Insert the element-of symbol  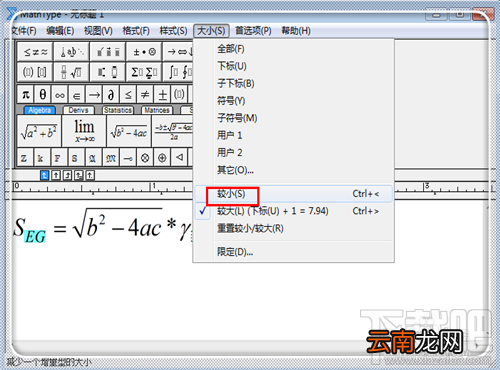click(x=77, y=95)
